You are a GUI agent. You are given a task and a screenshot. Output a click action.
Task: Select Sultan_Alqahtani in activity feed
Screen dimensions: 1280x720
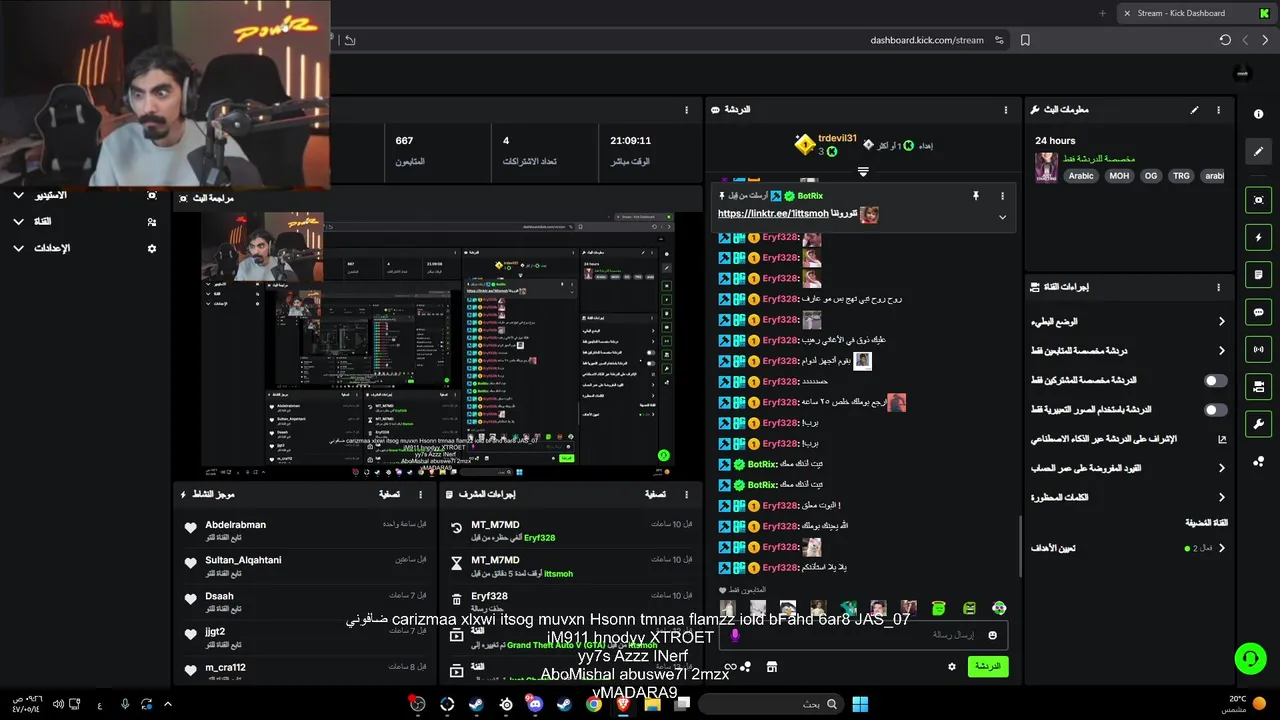pyautogui.click(x=243, y=560)
